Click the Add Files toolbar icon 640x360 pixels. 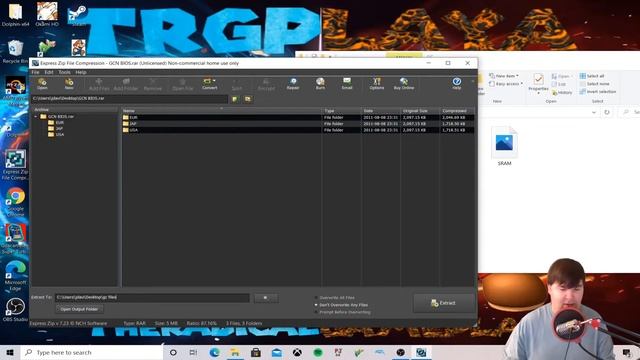coord(99,84)
